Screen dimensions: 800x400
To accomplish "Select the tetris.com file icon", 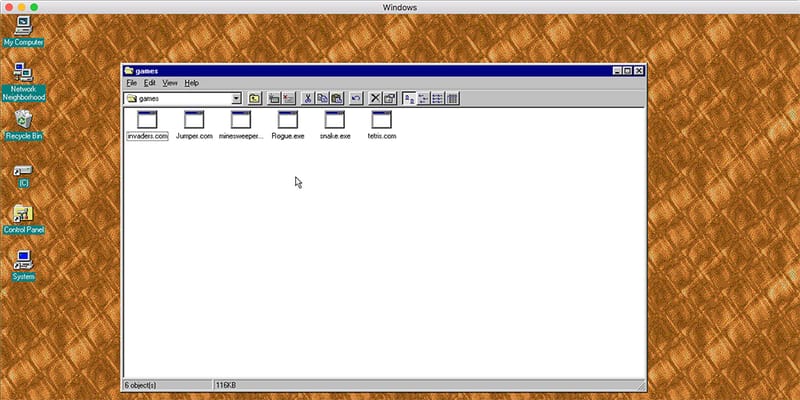I will (382, 120).
